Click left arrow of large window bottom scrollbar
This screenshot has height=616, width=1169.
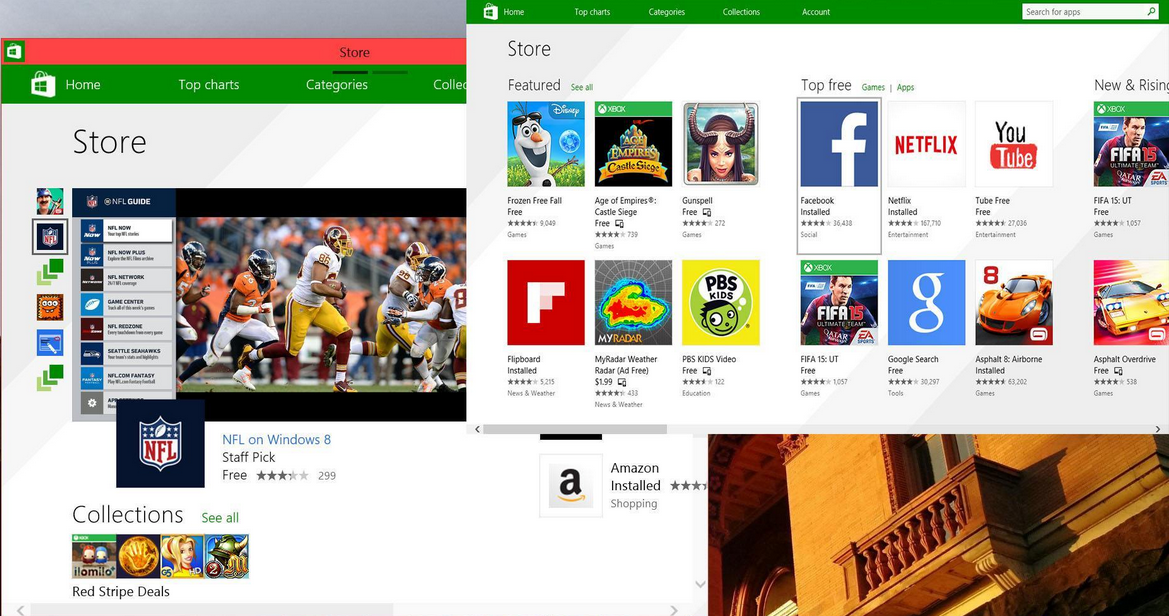pyautogui.click(x=20, y=610)
